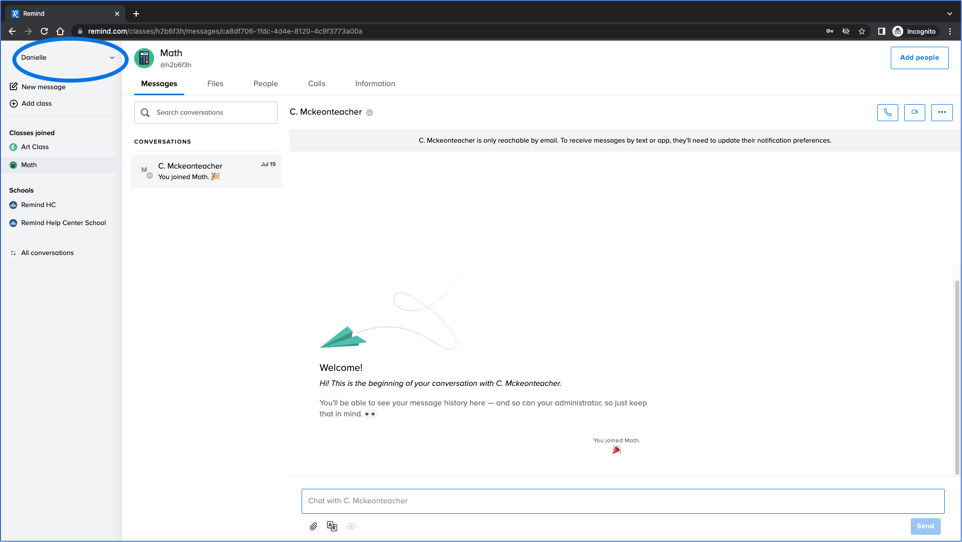Open the Chrome three-dot menu
The height and width of the screenshot is (542, 962).
tap(950, 31)
